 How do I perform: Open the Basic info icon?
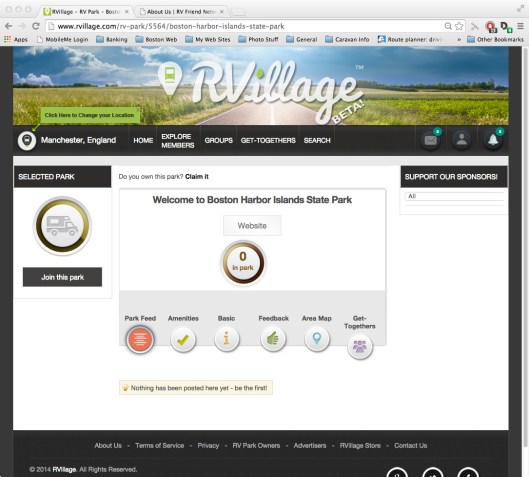[x=226, y=338]
